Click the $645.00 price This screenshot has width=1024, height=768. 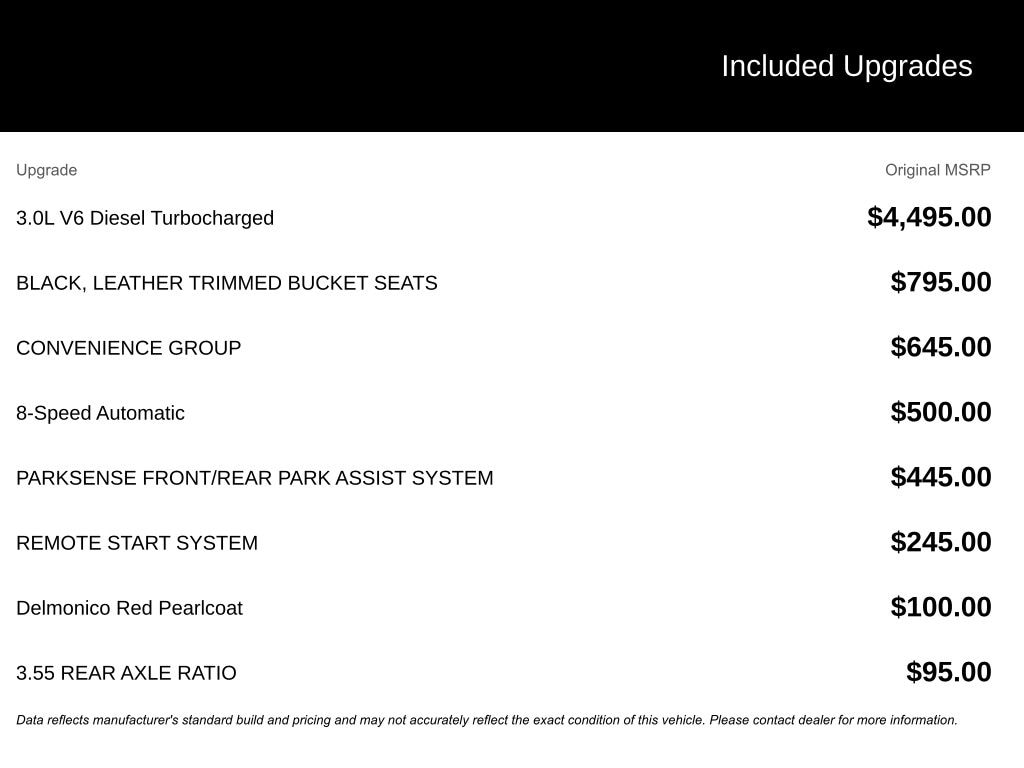tap(941, 347)
